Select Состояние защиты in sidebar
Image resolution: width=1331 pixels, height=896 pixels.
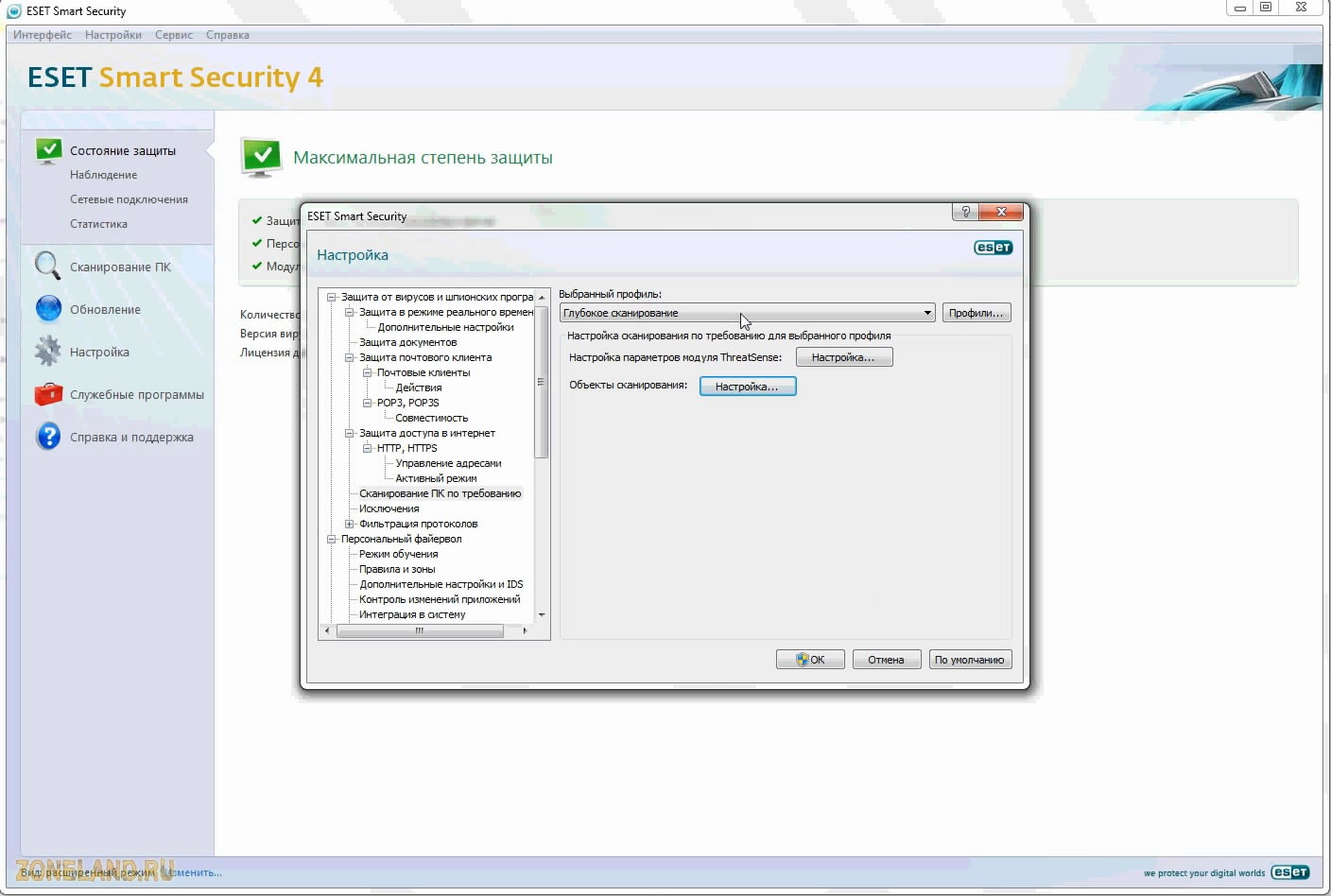pyautogui.click(x=123, y=150)
